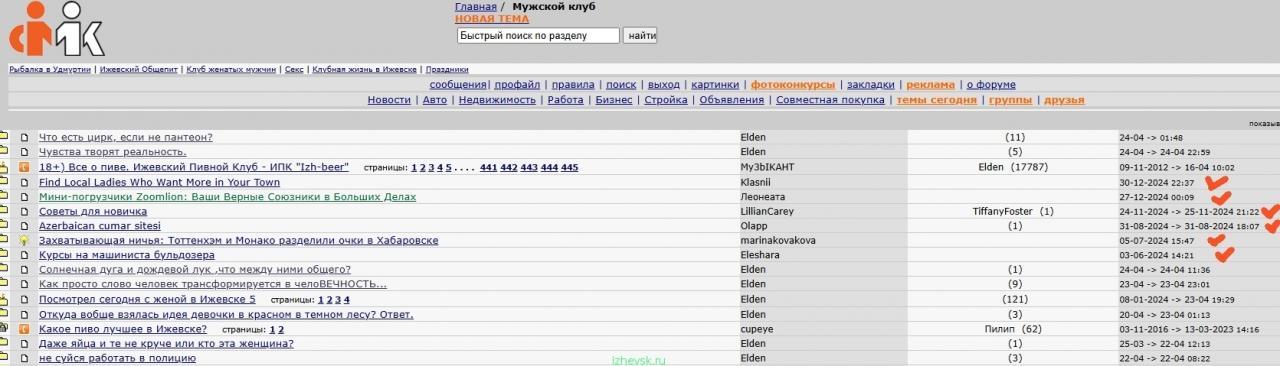This screenshot has height=366, width=1280.
Task: Open the "фотоконкурсы" menu item
Action: 792,85
